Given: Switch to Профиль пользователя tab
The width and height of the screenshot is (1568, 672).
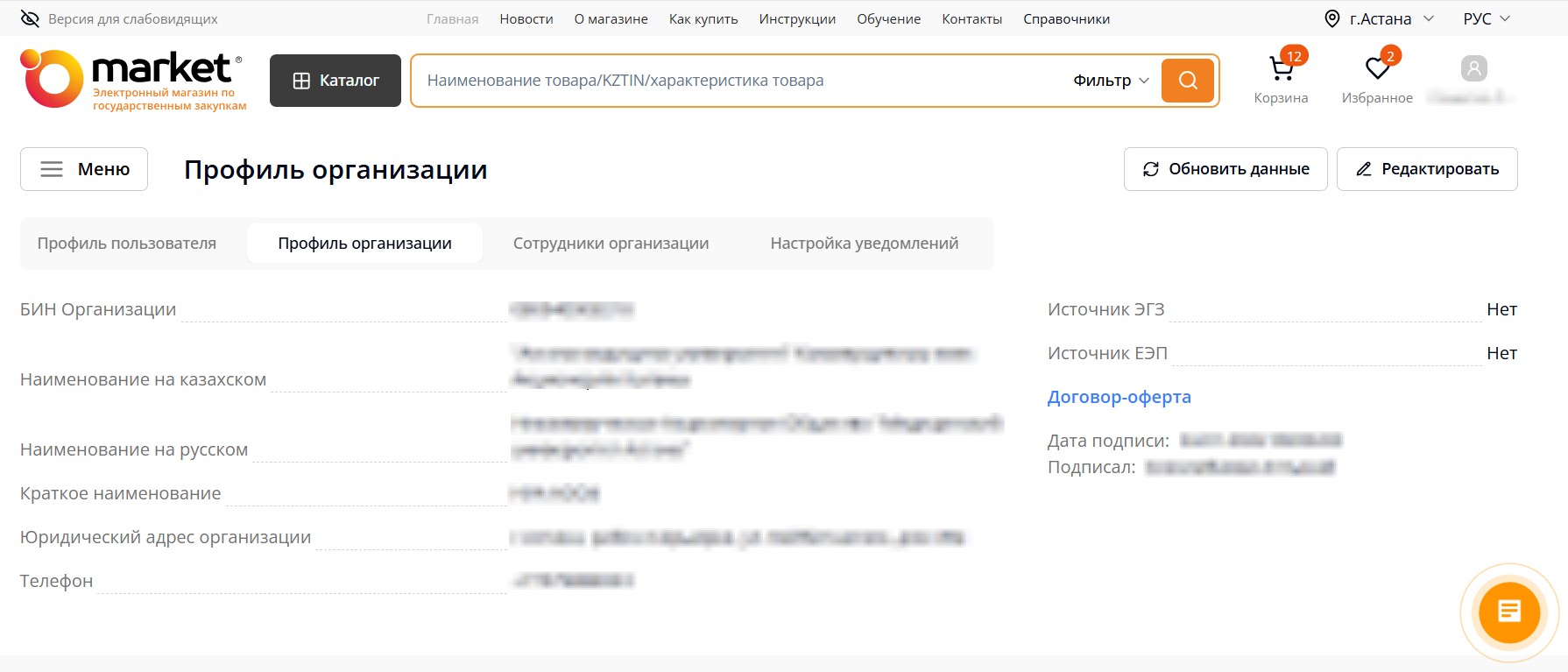Looking at the screenshot, I should [x=127, y=244].
